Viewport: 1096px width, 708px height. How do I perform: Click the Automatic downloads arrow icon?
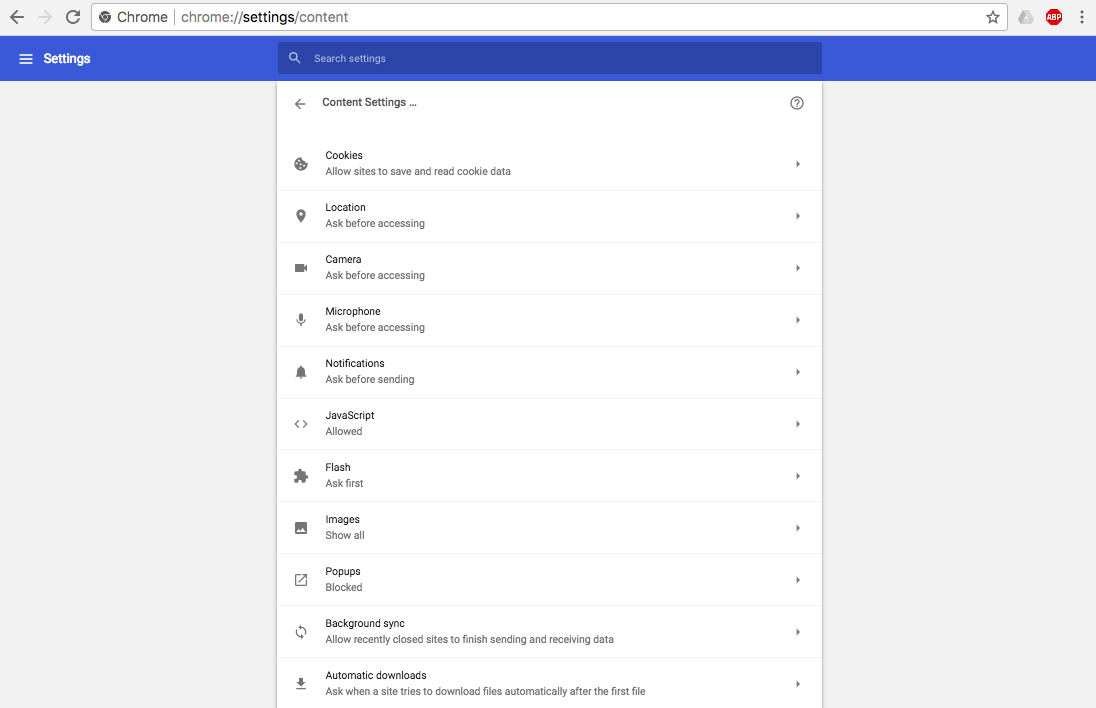point(301,684)
